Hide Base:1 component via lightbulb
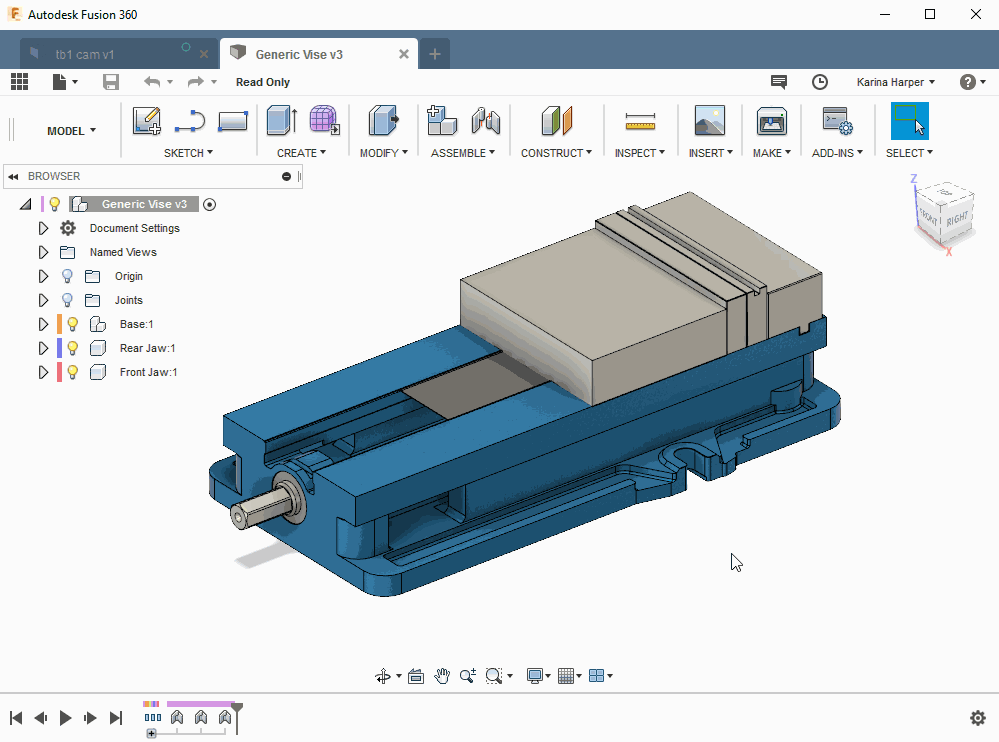Viewport: 999px width, 742px height. [x=73, y=324]
